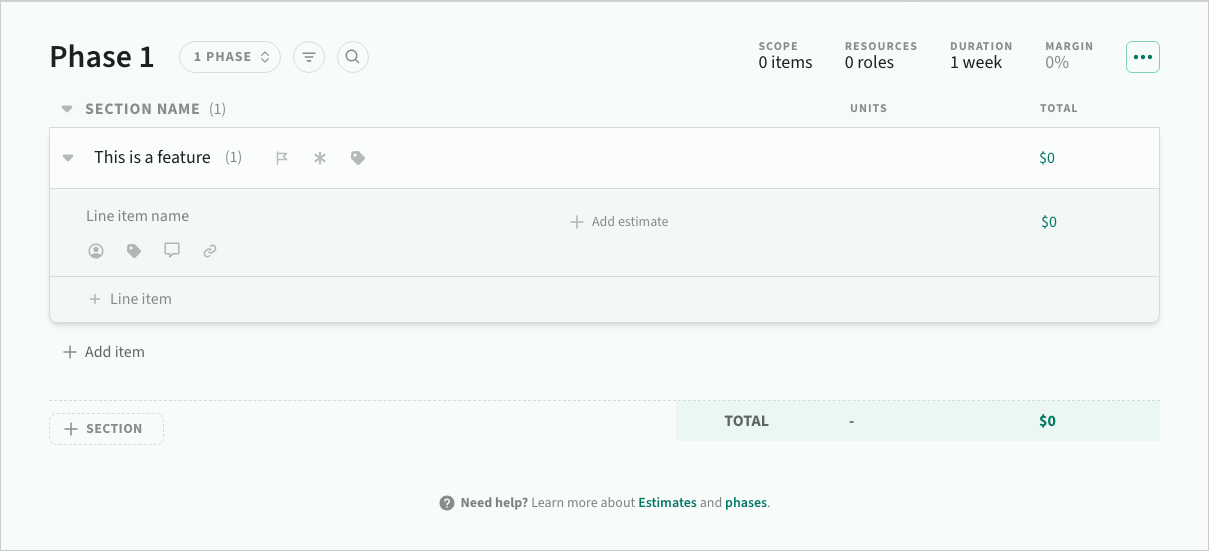Open search with the magnifier icon
1209x551 pixels.
click(353, 57)
